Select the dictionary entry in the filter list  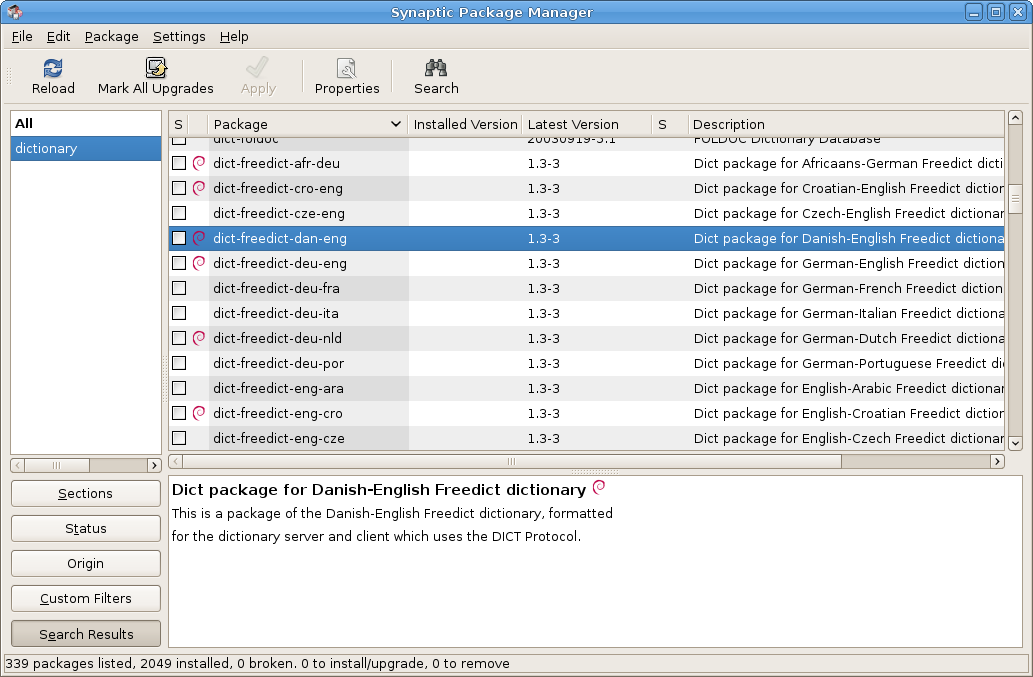86,148
